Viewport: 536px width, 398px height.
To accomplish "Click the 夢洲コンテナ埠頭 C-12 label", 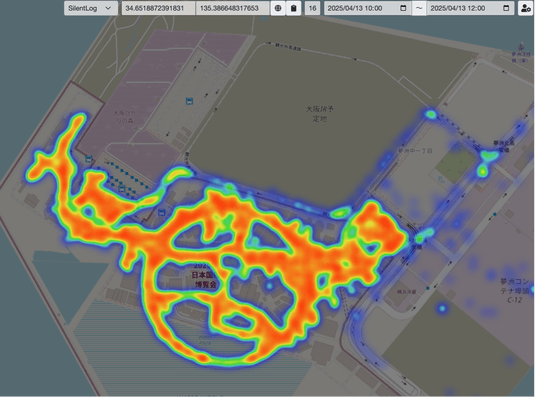I will [x=514, y=291].
